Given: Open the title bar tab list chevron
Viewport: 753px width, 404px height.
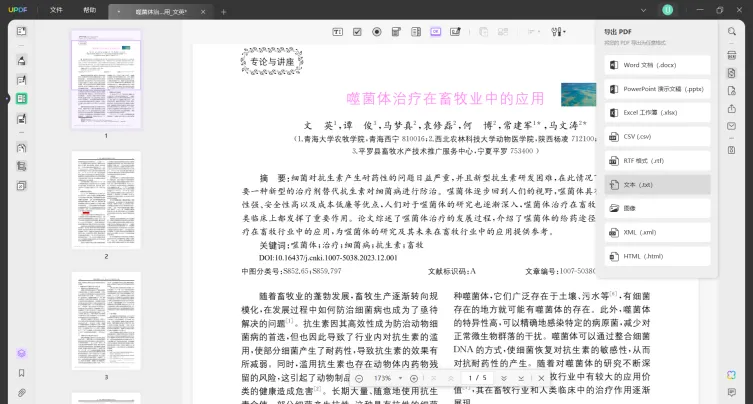Looking at the screenshot, I should pos(643,10).
